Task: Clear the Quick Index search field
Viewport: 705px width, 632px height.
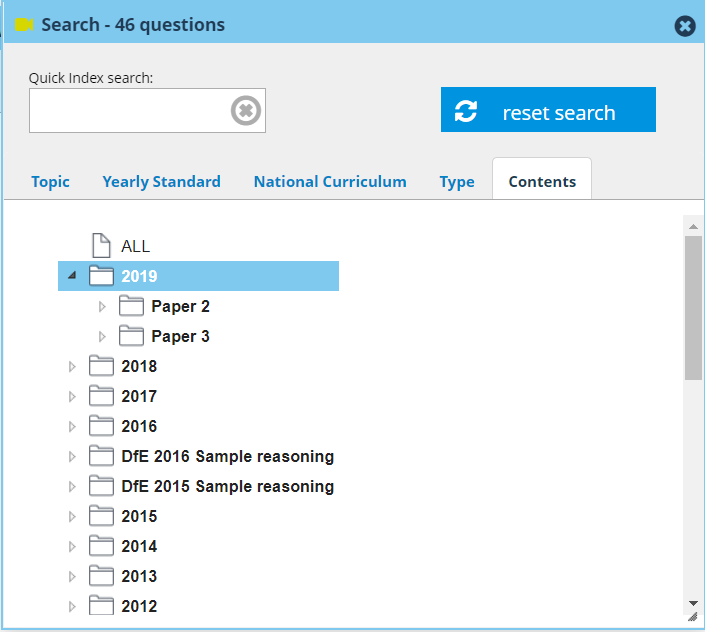Action: (246, 110)
